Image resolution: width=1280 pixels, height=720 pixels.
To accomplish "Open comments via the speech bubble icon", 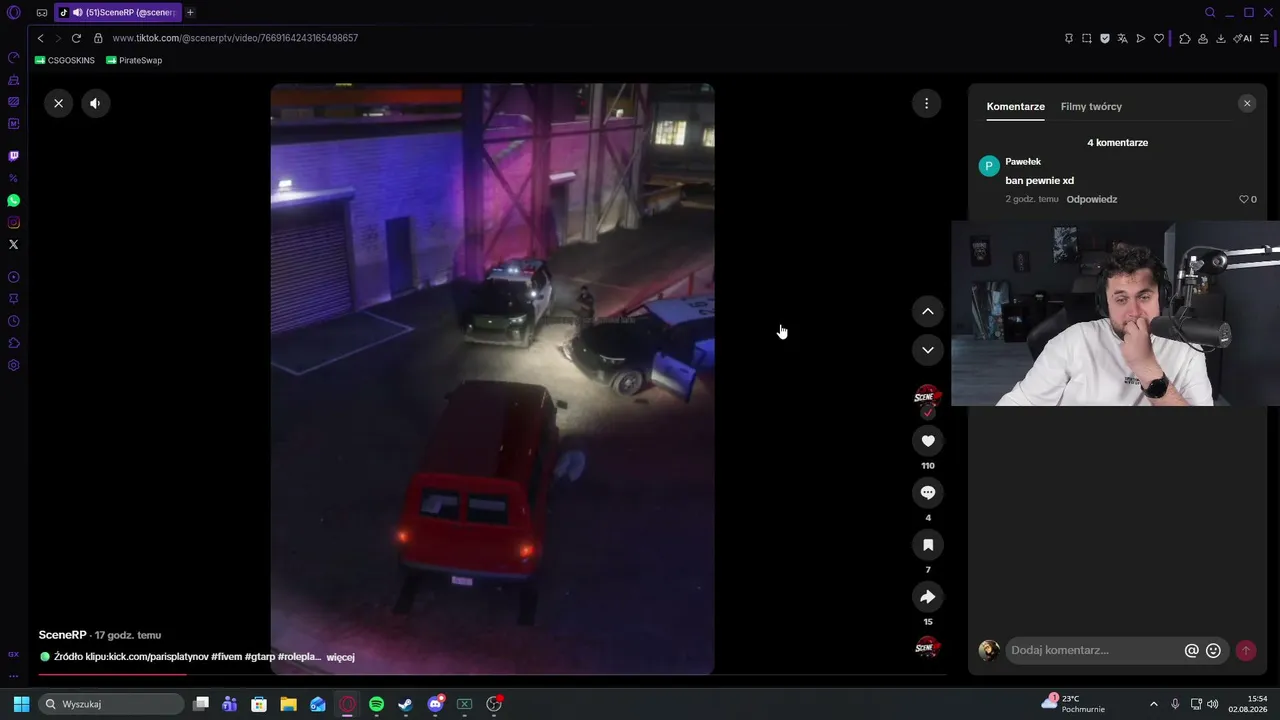I will click(x=928, y=493).
